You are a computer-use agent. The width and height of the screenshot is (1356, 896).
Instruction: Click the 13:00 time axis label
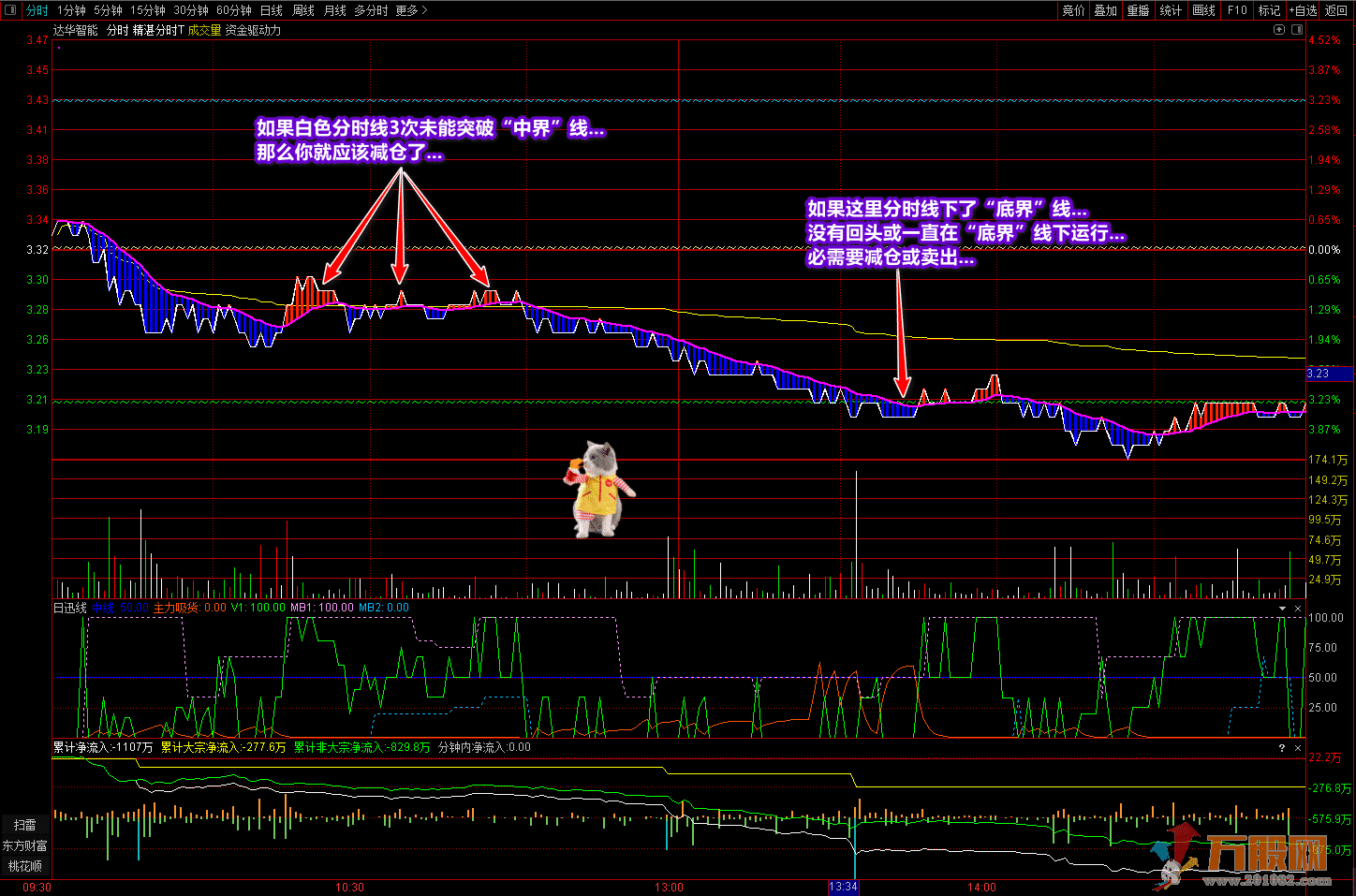(x=669, y=887)
